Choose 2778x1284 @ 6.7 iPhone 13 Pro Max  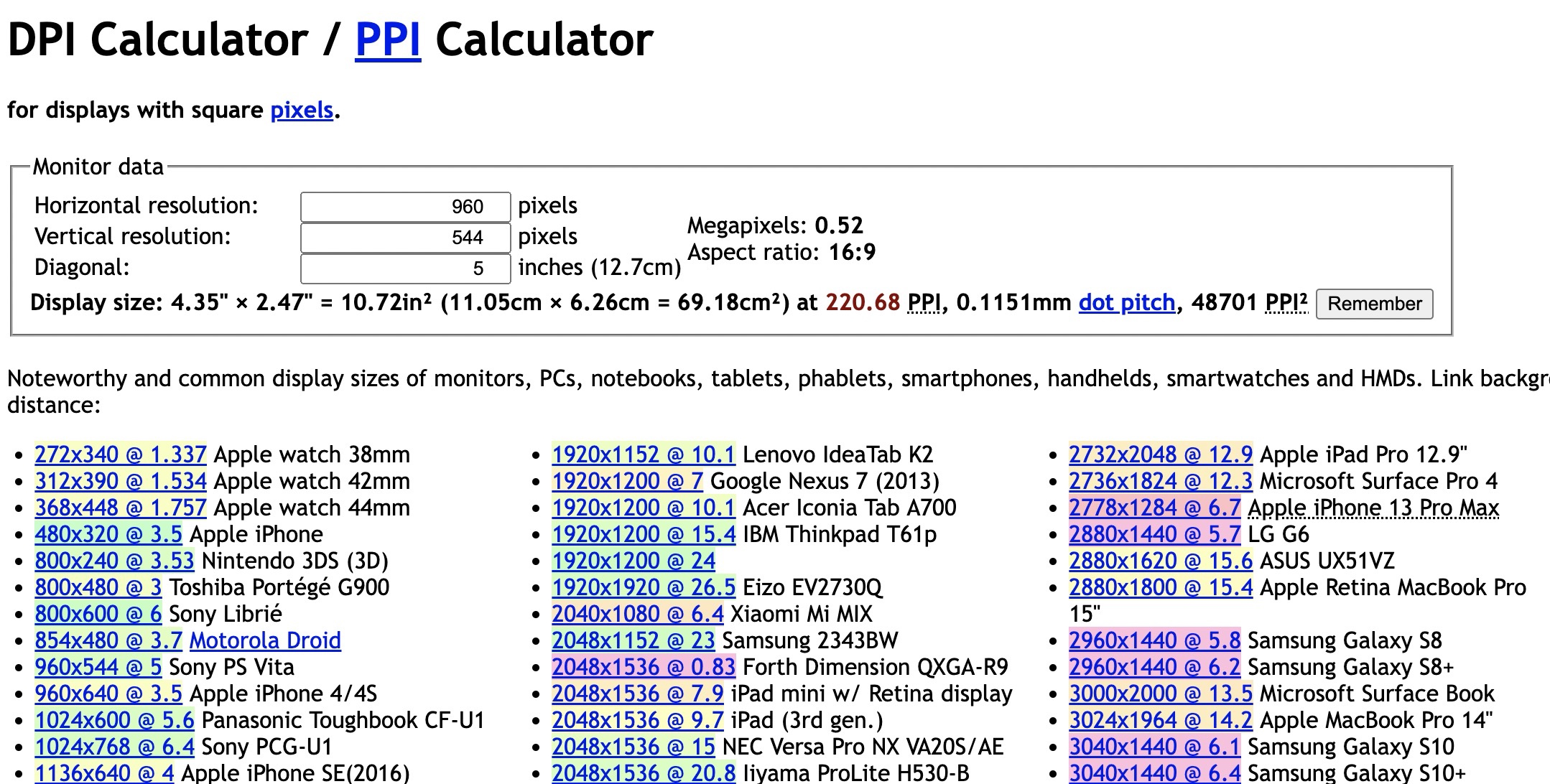[x=1154, y=508]
